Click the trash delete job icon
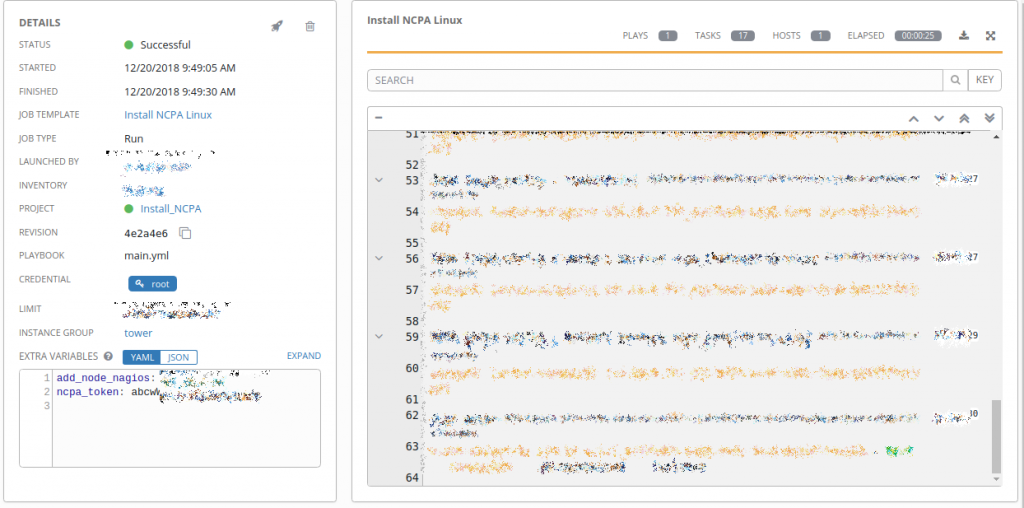 [310, 26]
